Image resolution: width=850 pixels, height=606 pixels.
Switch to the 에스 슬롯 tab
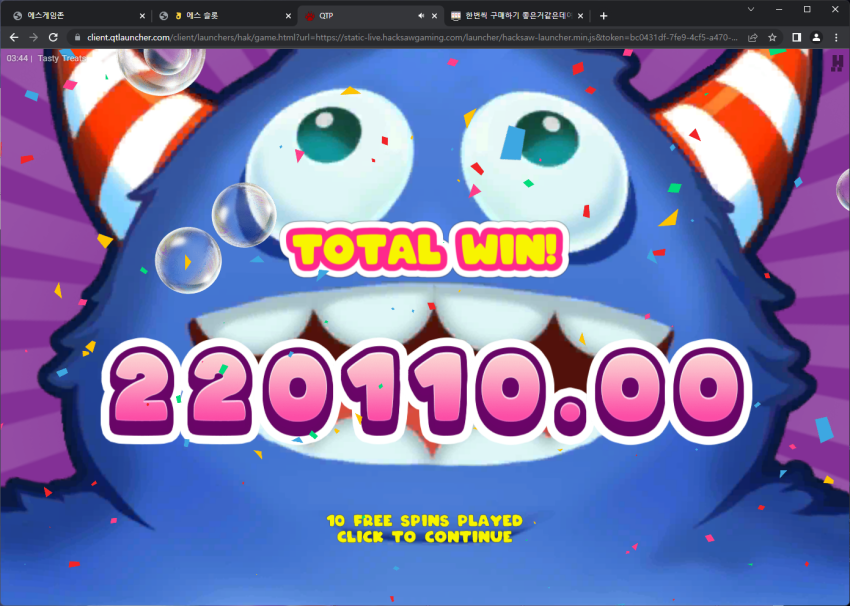(x=225, y=16)
